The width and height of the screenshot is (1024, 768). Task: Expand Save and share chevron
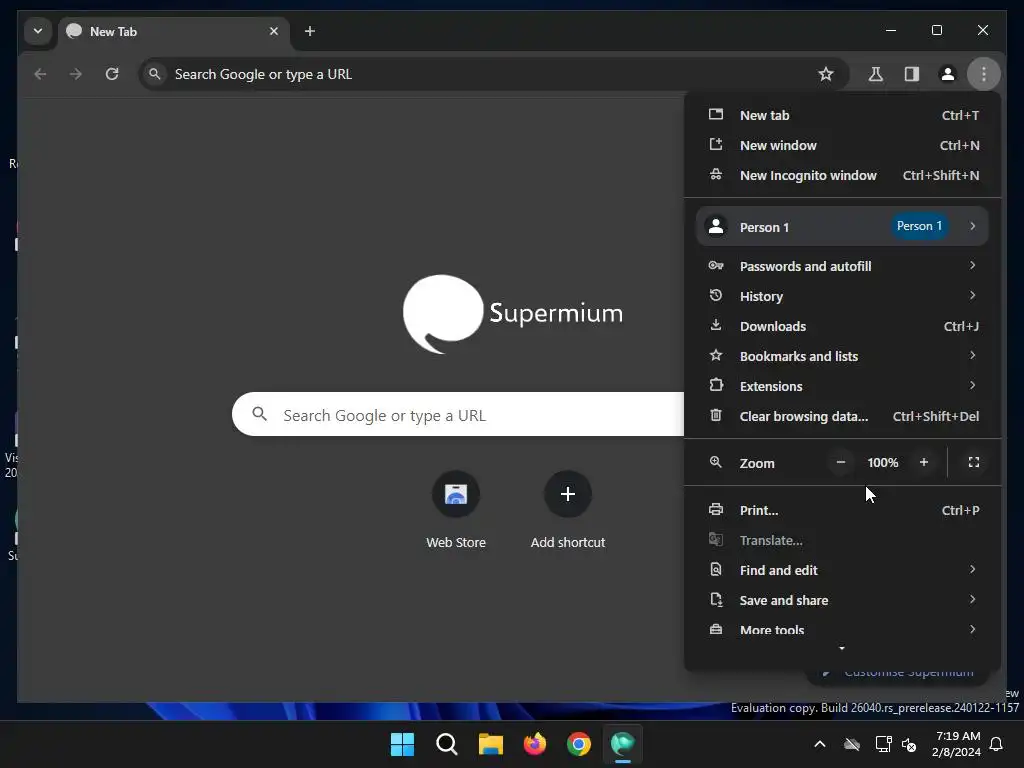coord(972,600)
